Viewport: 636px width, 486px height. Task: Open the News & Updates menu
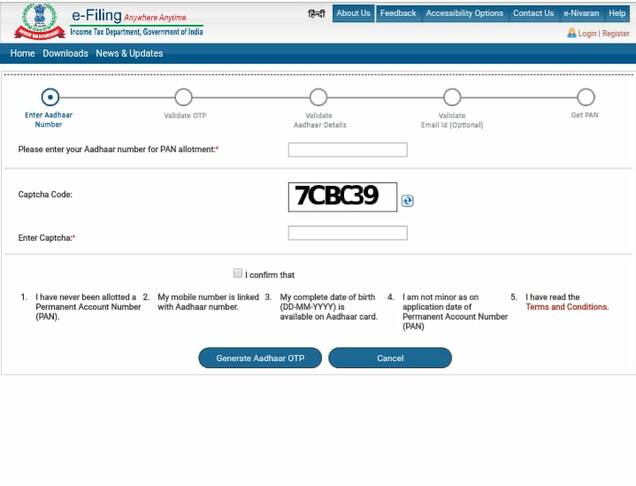129,53
